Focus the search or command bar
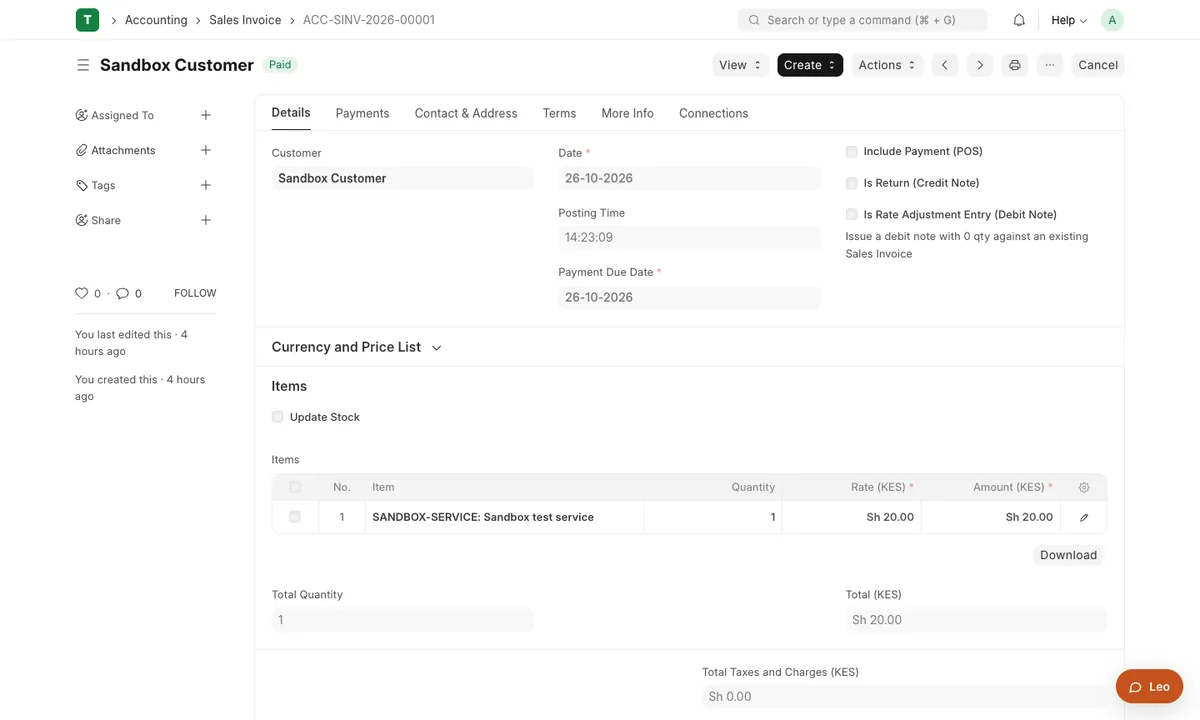The image size is (1200, 720). point(862,20)
